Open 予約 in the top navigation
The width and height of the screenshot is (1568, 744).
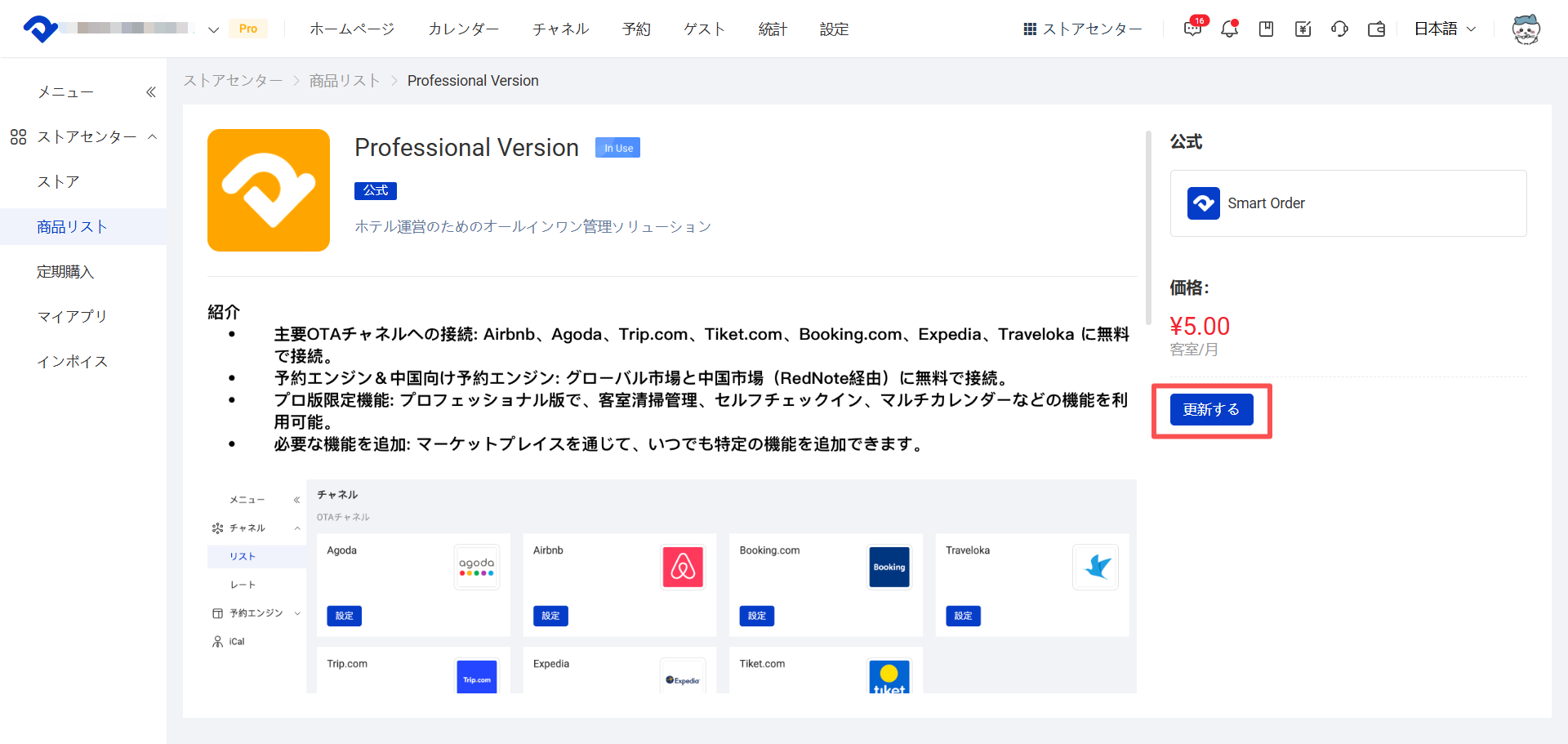coord(636,29)
